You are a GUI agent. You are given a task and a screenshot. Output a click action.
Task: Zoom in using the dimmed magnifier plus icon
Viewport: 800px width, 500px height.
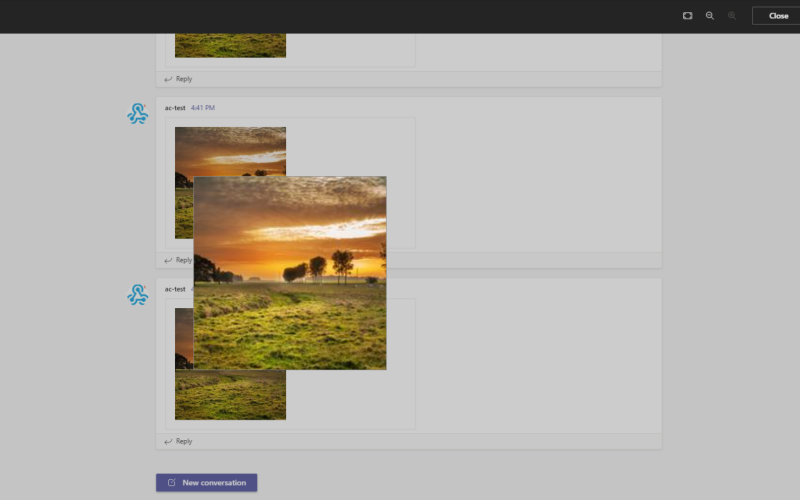point(732,16)
